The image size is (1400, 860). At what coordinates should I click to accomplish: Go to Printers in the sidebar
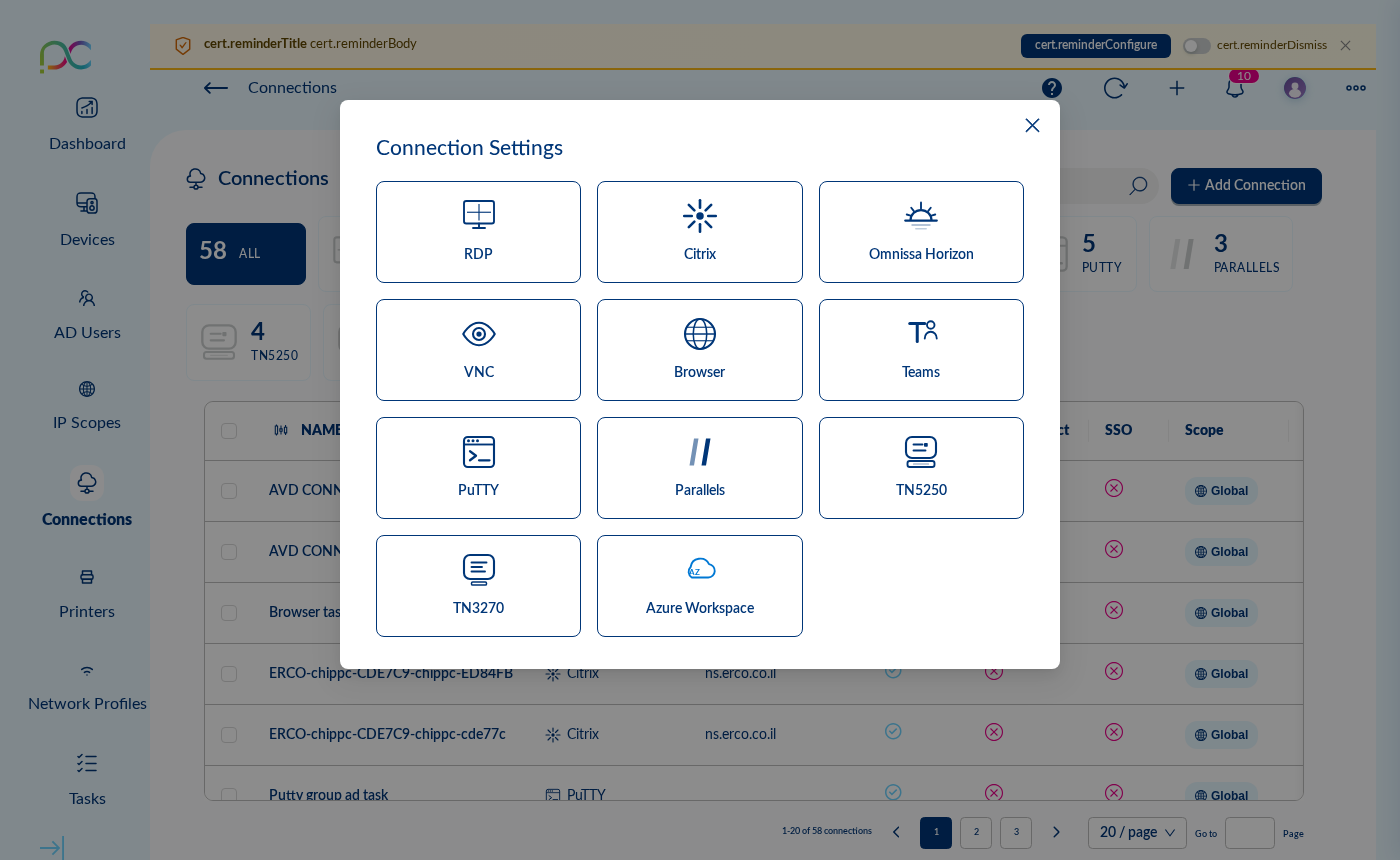tap(87, 592)
